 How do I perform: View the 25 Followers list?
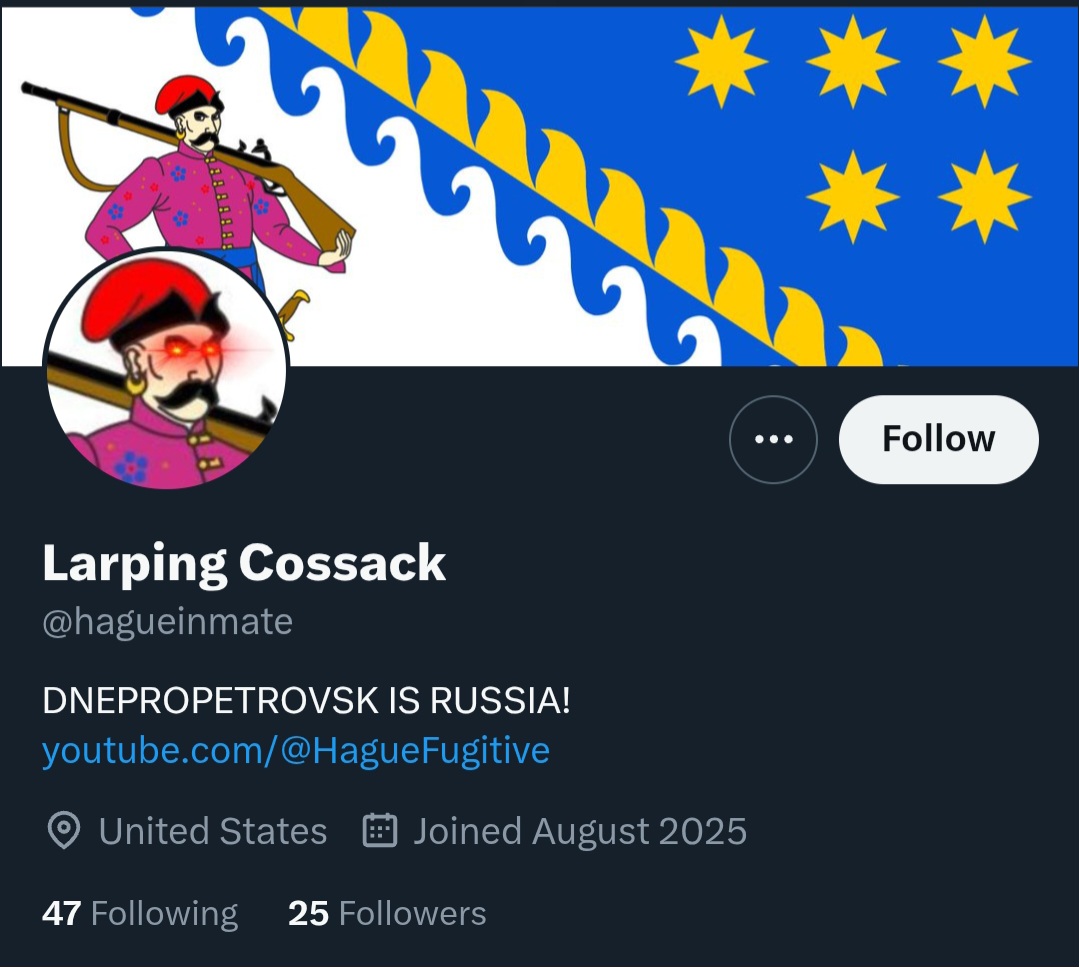tap(387, 913)
